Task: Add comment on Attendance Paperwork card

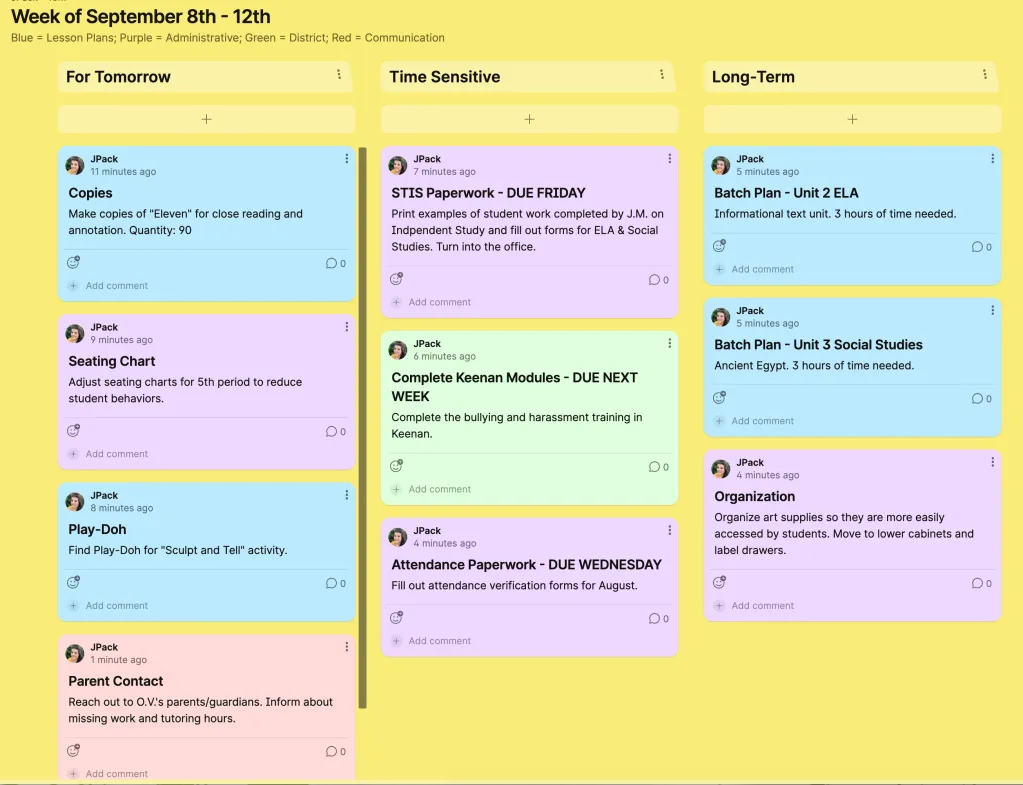Action: (x=432, y=641)
